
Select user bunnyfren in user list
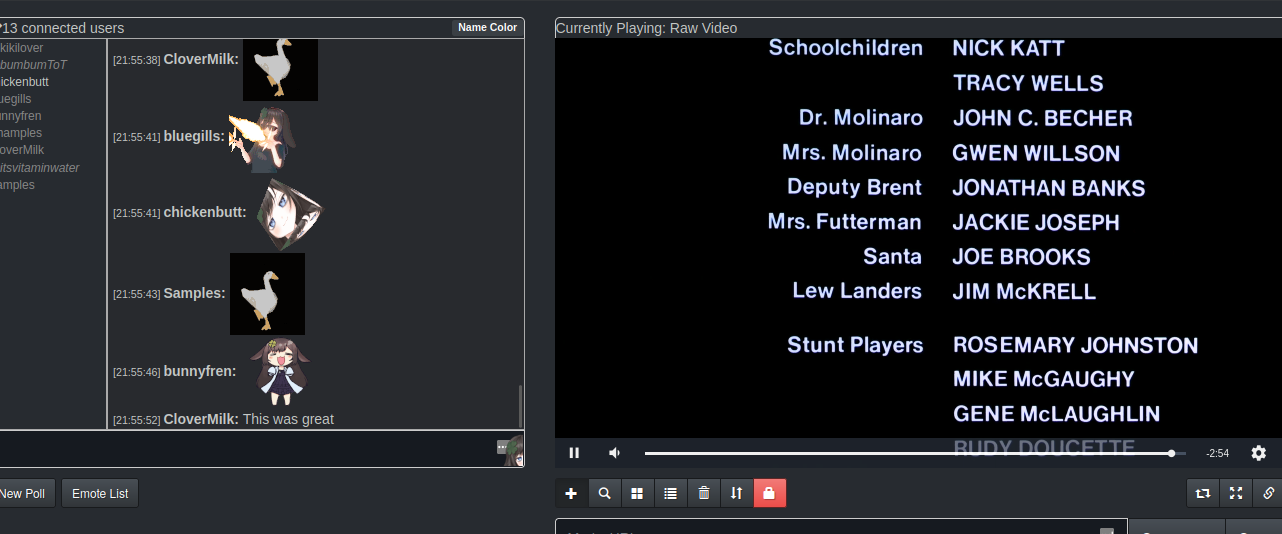(20, 116)
